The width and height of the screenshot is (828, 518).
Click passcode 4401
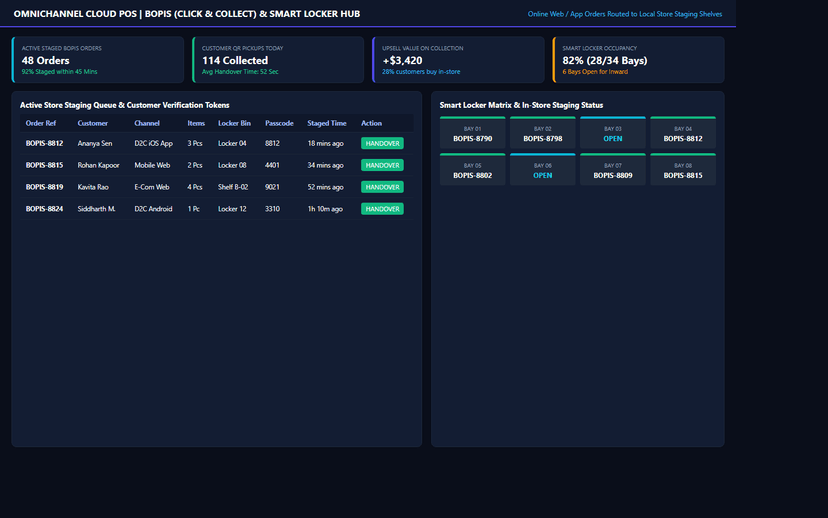pos(272,165)
